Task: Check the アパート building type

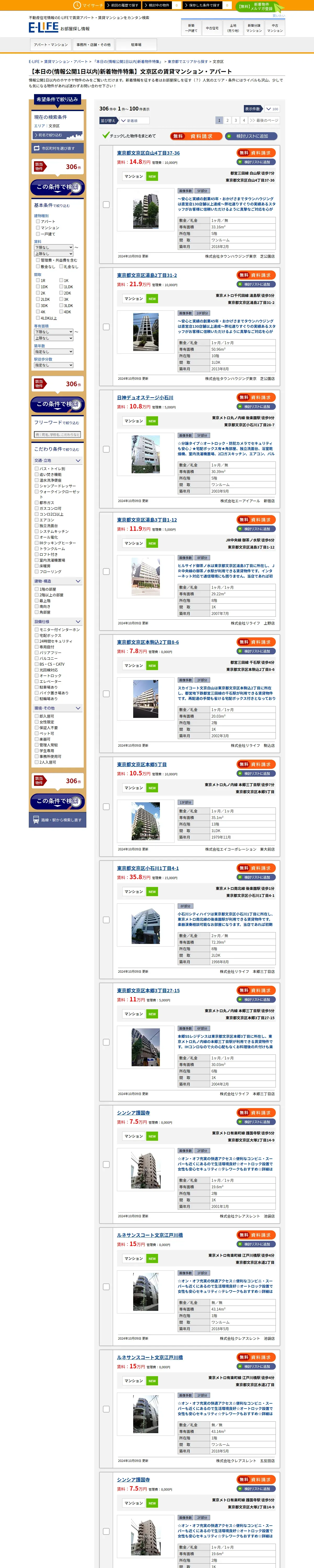Action: (x=38, y=222)
